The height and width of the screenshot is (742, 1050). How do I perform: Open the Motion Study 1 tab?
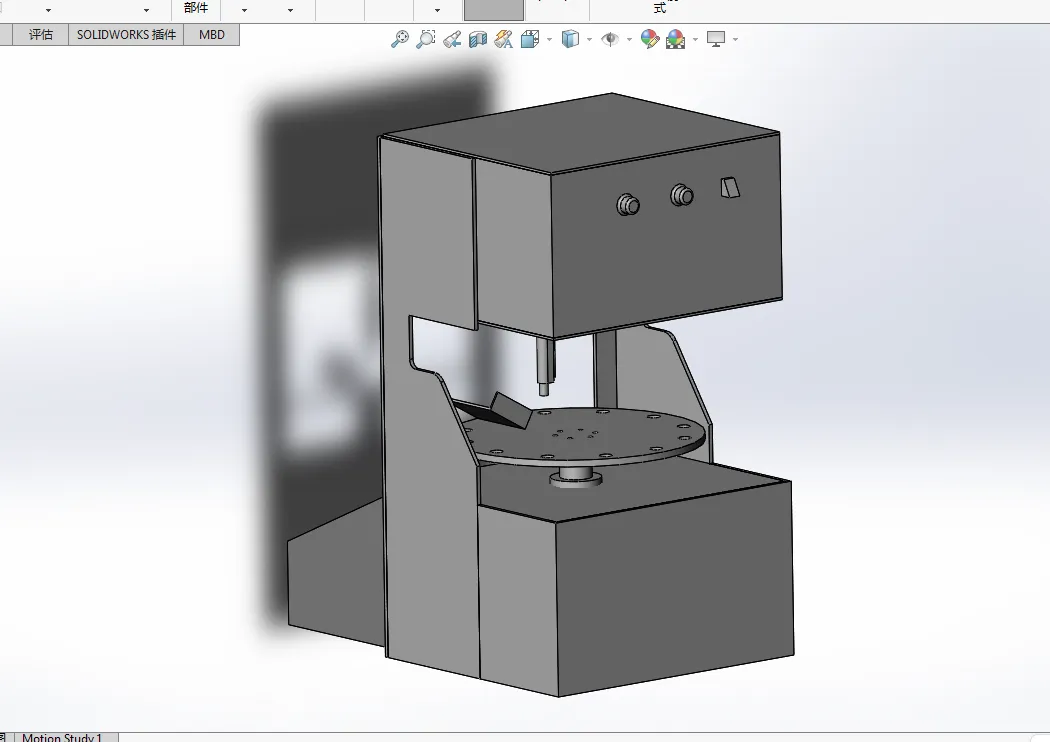[x=62, y=737]
